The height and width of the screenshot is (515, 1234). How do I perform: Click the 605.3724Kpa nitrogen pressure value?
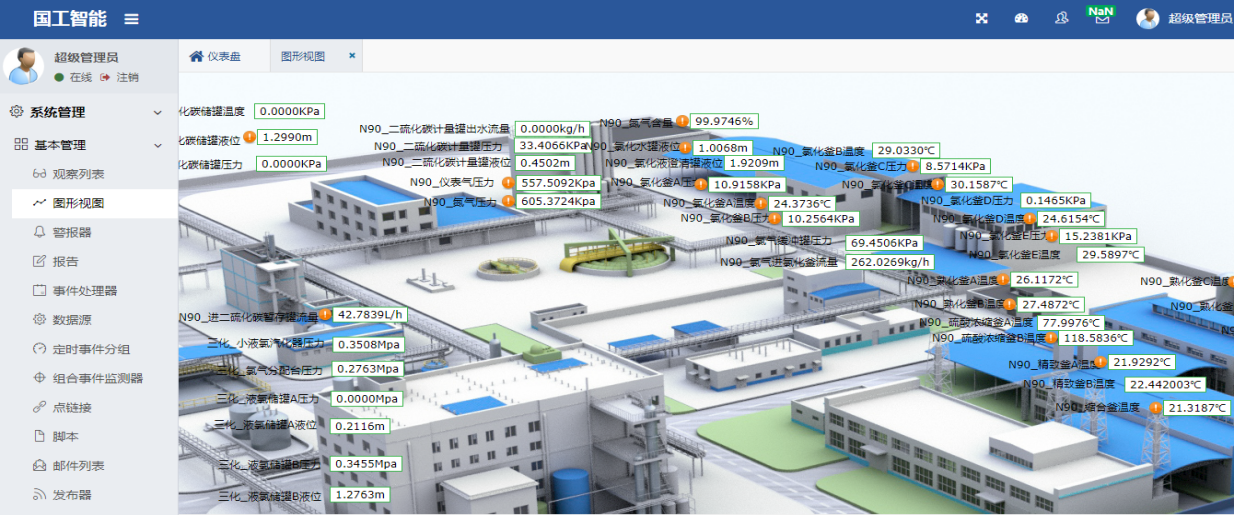click(557, 202)
